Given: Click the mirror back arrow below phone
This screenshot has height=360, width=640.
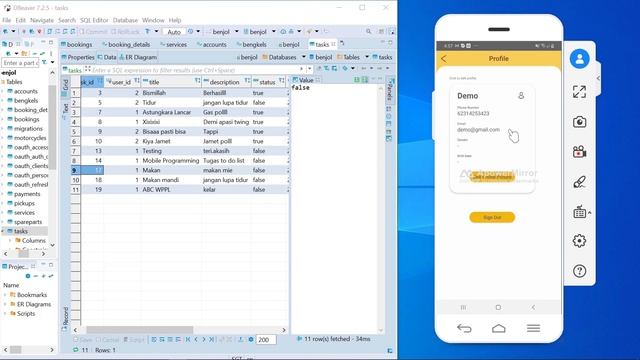Looking at the screenshot, I should [464, 328].
